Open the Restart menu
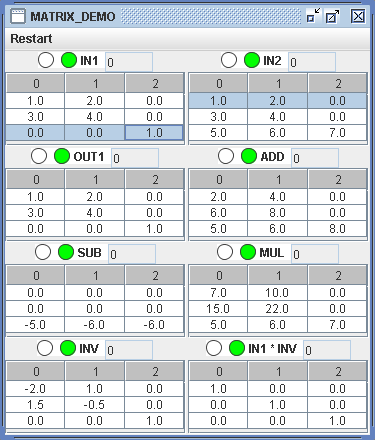This screenshot has height=440, width=375. pyautogui.click(x=31, y=39)
